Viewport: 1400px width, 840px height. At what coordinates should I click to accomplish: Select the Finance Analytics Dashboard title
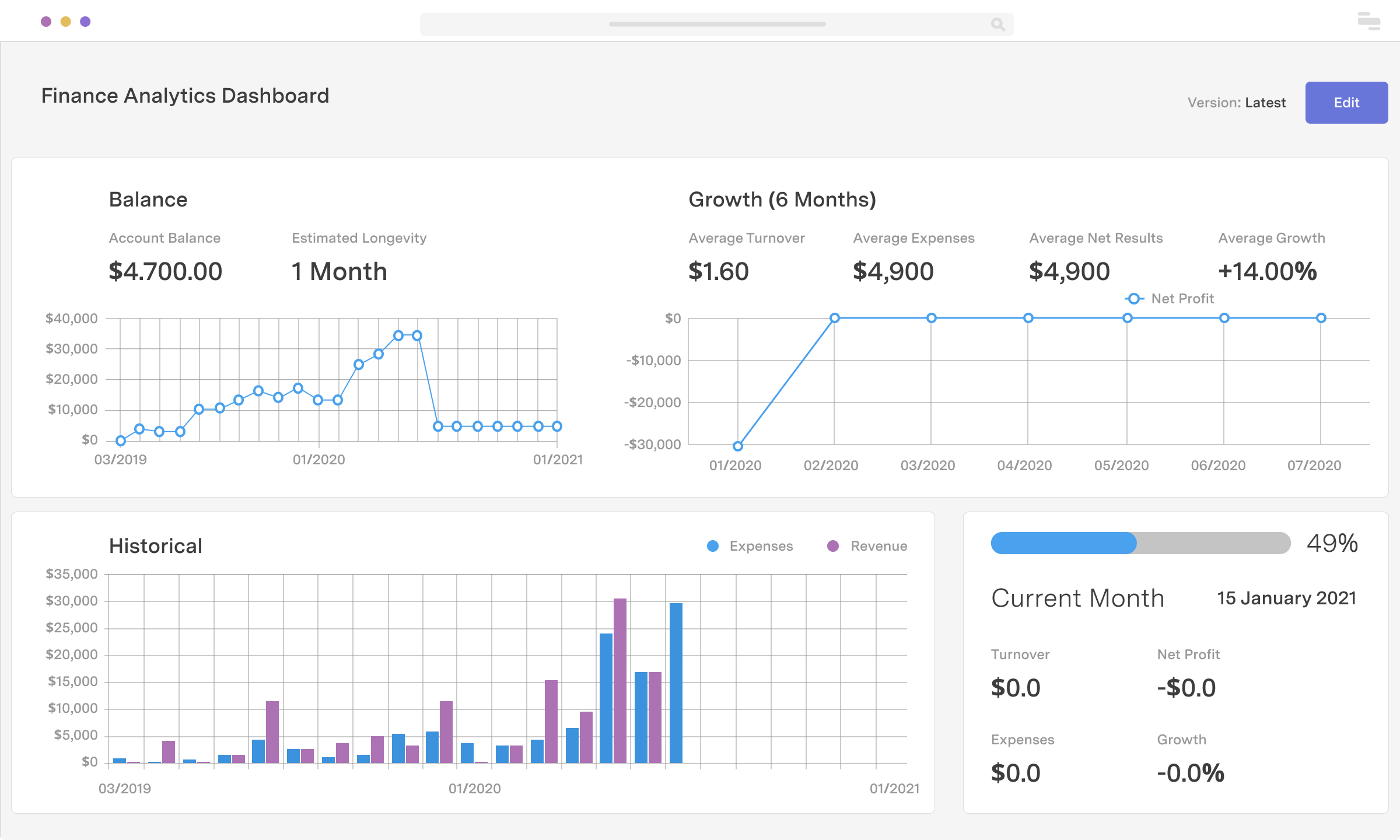184,96
